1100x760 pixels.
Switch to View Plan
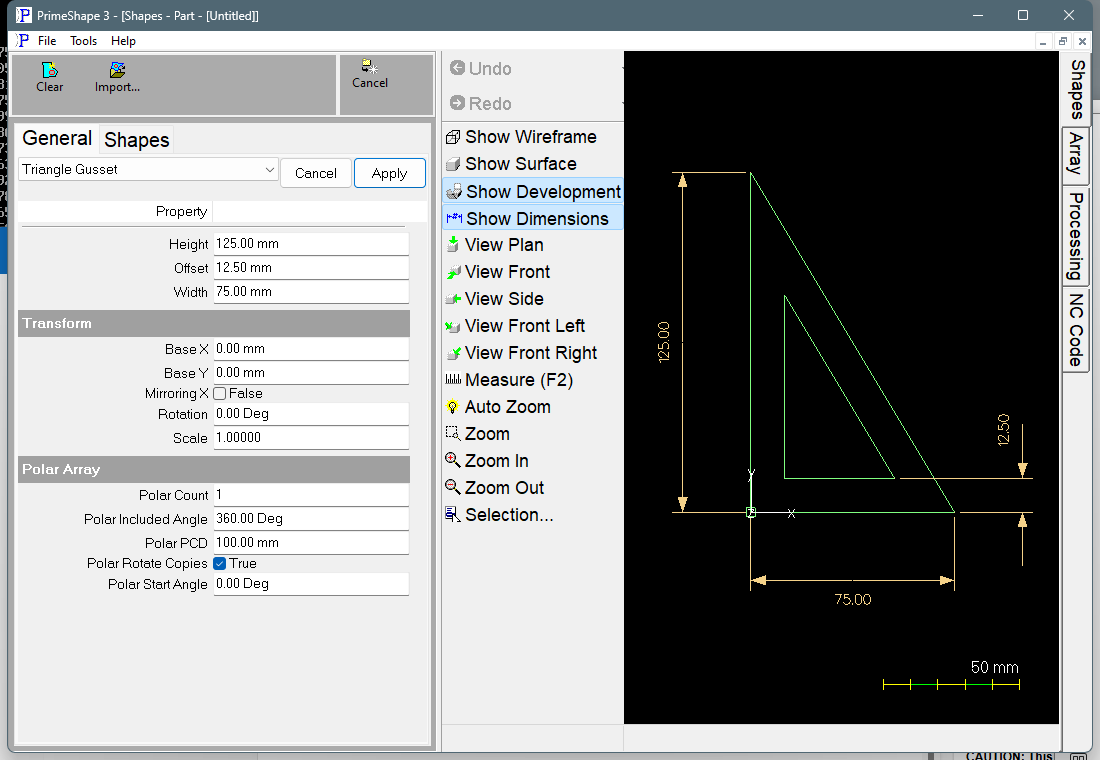(495, 245)
